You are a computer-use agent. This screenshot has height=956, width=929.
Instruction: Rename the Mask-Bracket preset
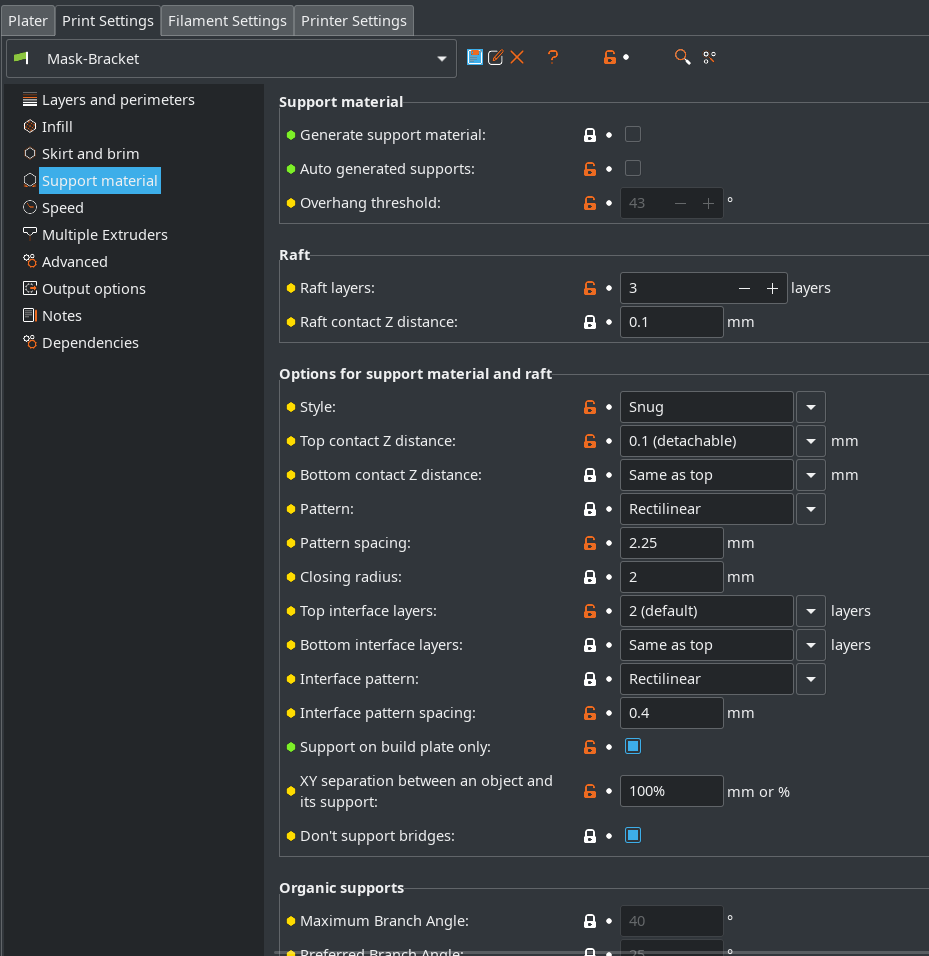tap(496, 57)
